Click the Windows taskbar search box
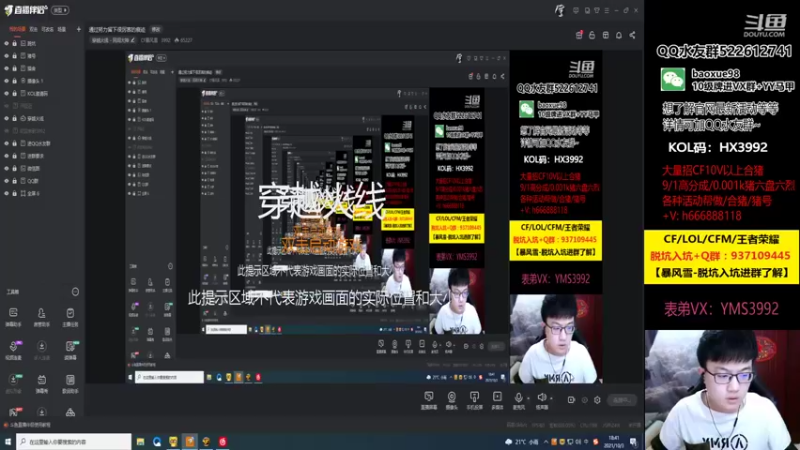Image resolution: width=800 pixels, height=450 pixels. (74, 442)
